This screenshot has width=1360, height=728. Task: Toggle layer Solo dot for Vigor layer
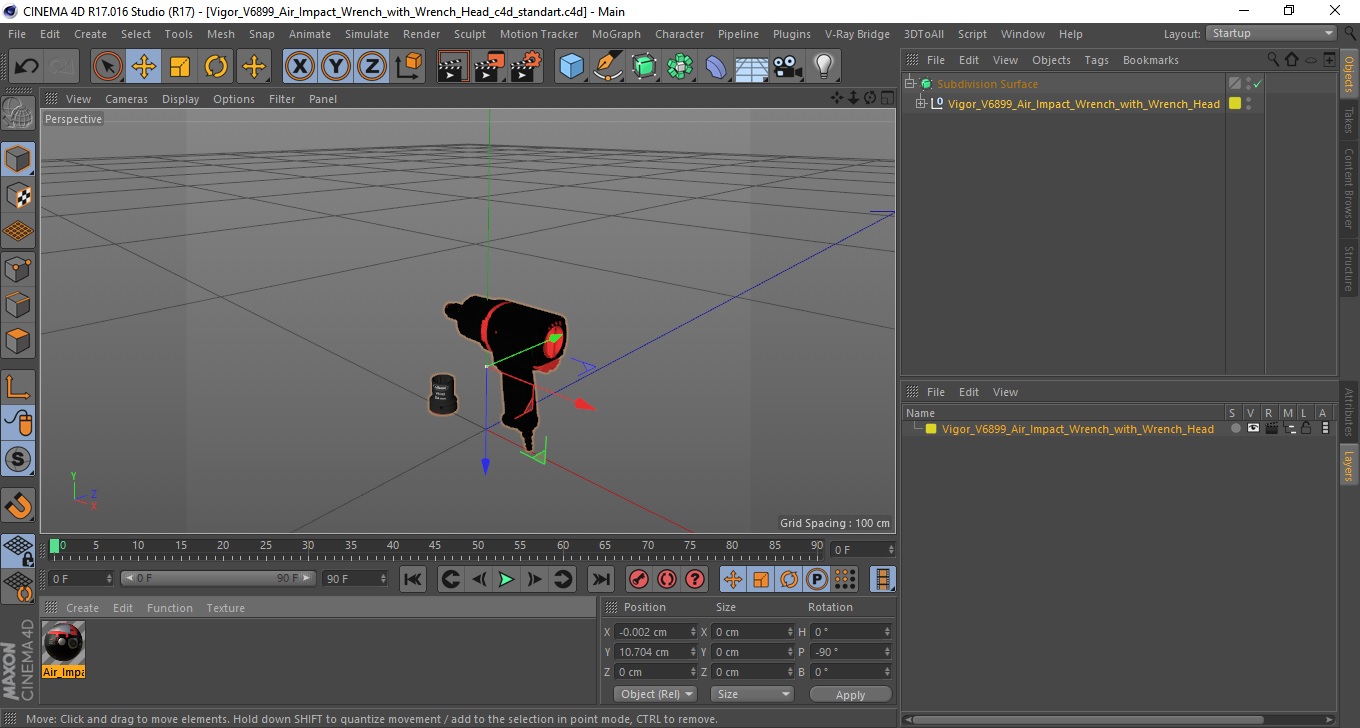coord(1236,428)
